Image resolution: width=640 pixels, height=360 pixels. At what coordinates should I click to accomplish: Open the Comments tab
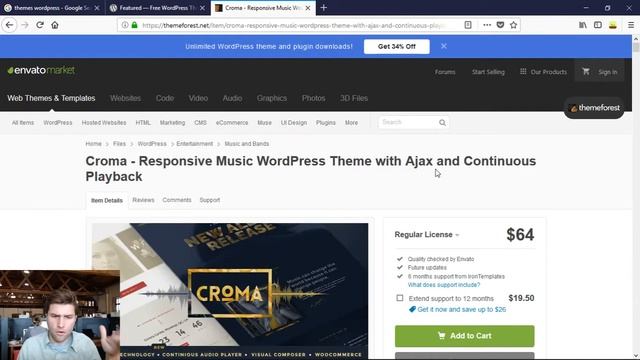point(177,200)
